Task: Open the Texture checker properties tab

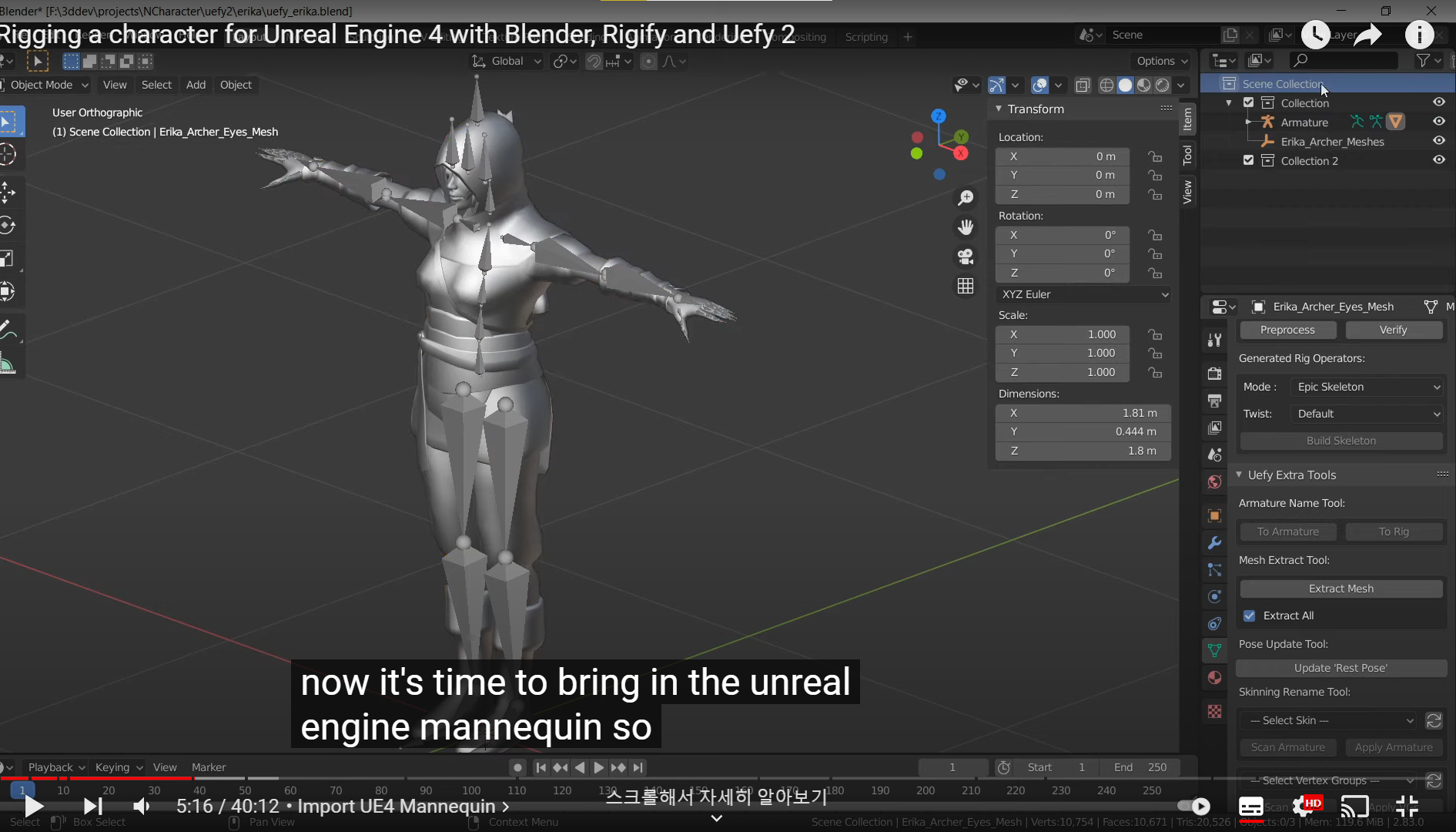Action: tap(1214, 711)
